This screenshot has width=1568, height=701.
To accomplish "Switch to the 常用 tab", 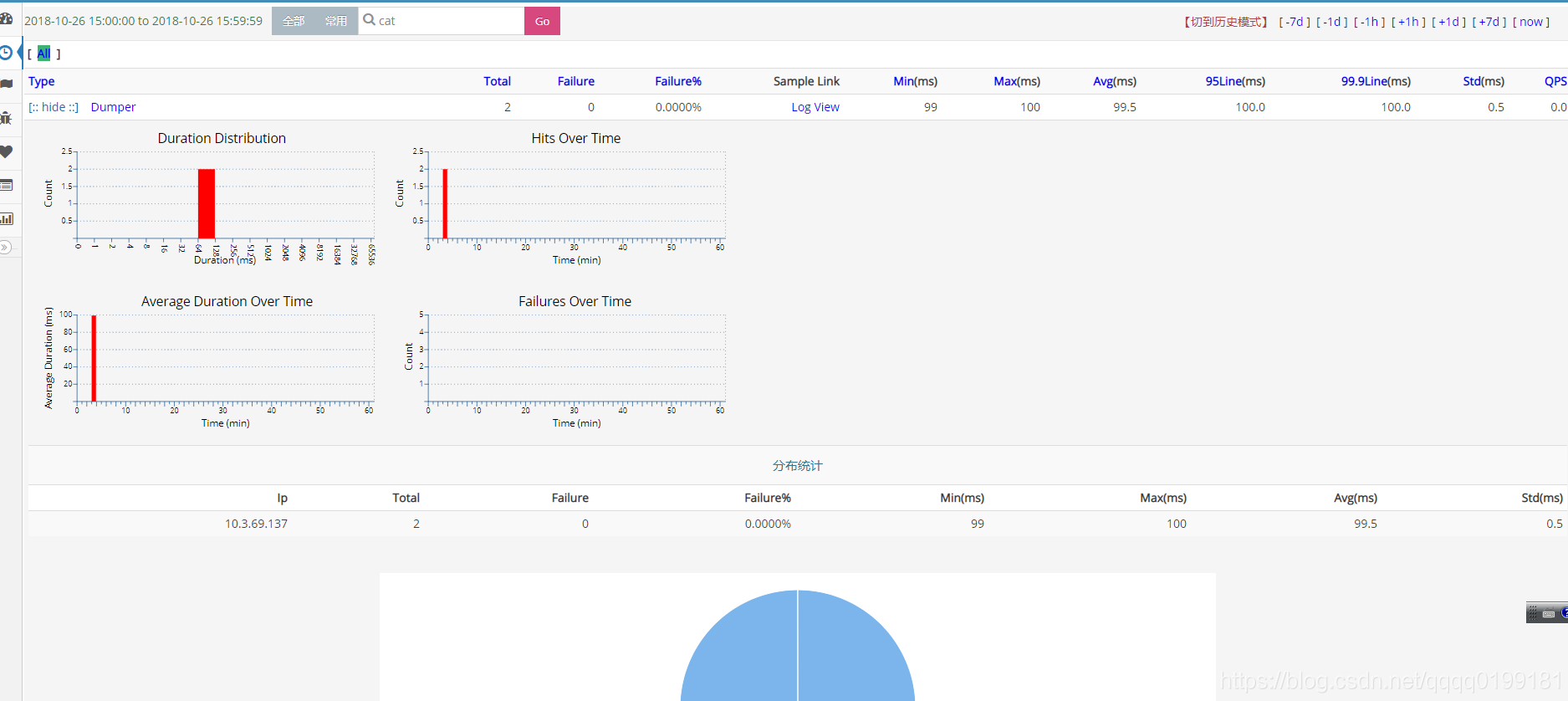I will tap(336, 21).
